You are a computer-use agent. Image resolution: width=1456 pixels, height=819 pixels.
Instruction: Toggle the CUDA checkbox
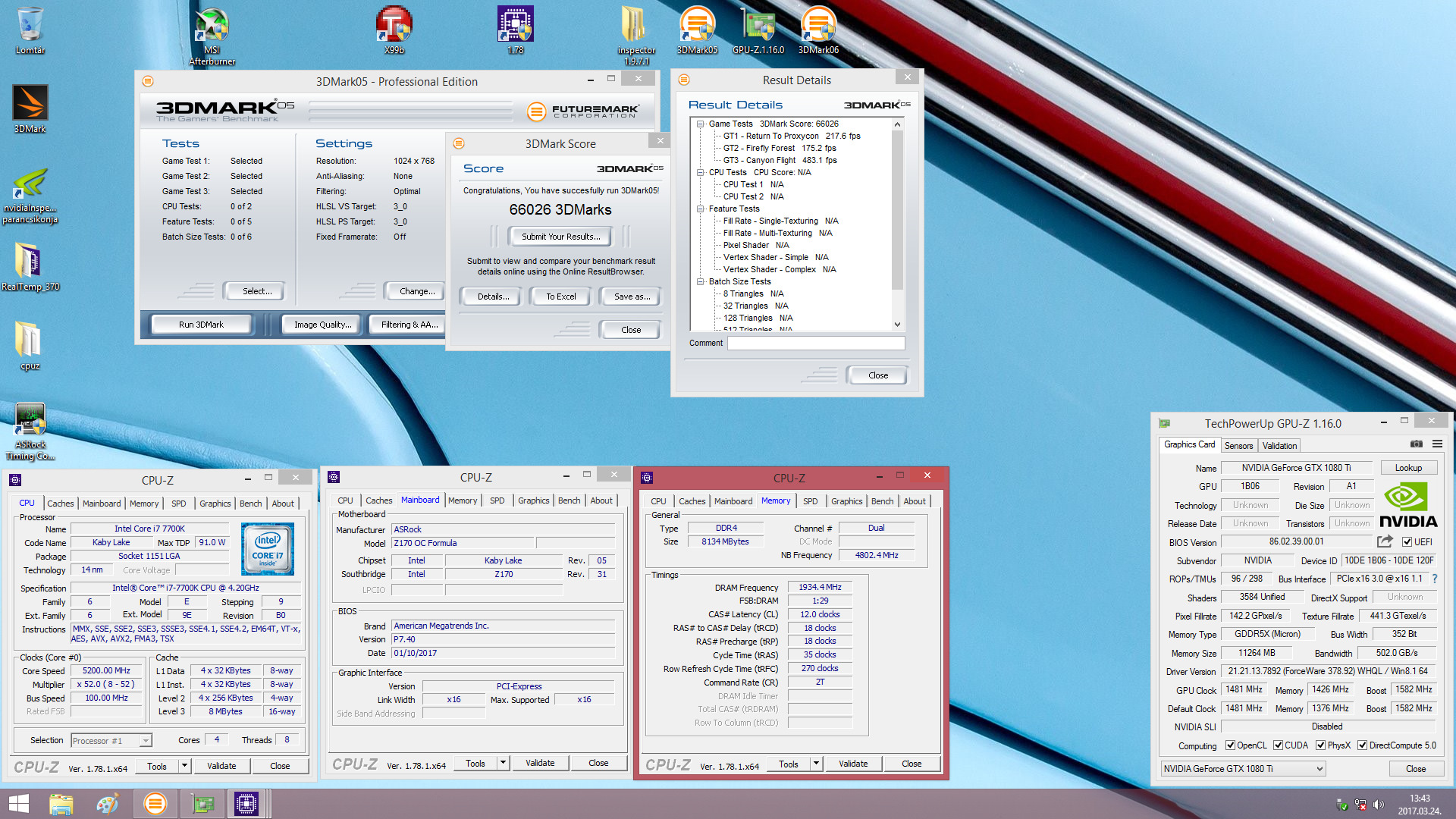pos(1279,745)
